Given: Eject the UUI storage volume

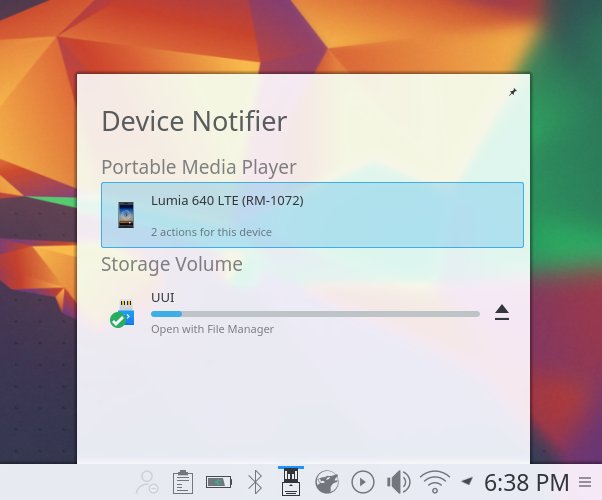Looking at the screenshot, I should (502, 313).
